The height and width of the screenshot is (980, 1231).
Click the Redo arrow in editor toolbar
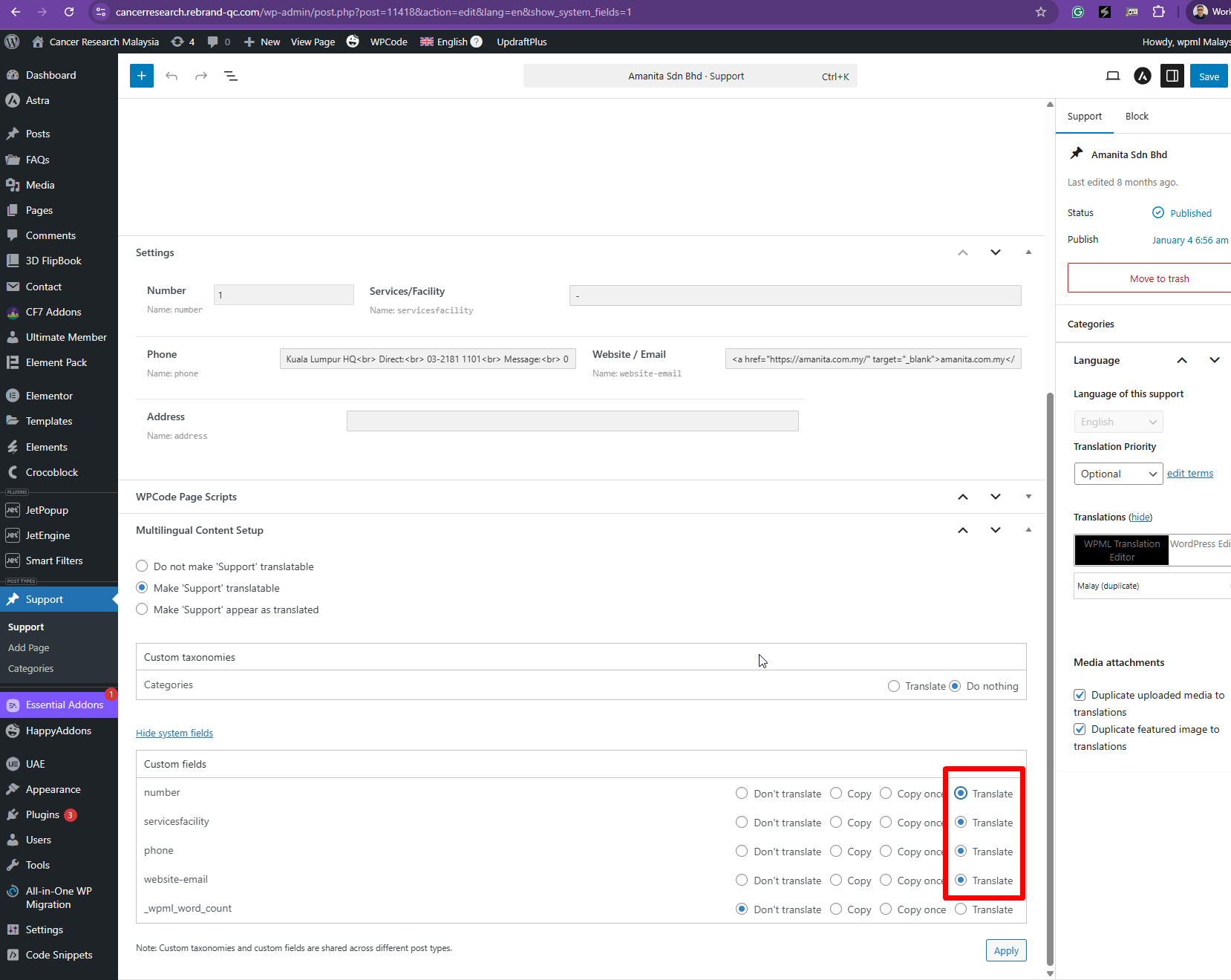(201, 76)
